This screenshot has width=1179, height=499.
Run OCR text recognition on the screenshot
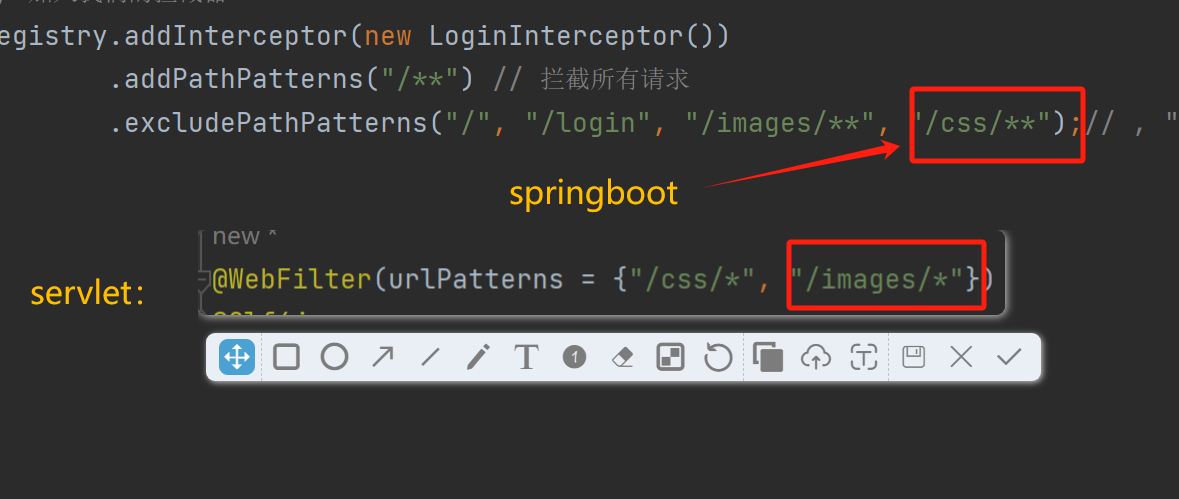click(x=864, y=357)
